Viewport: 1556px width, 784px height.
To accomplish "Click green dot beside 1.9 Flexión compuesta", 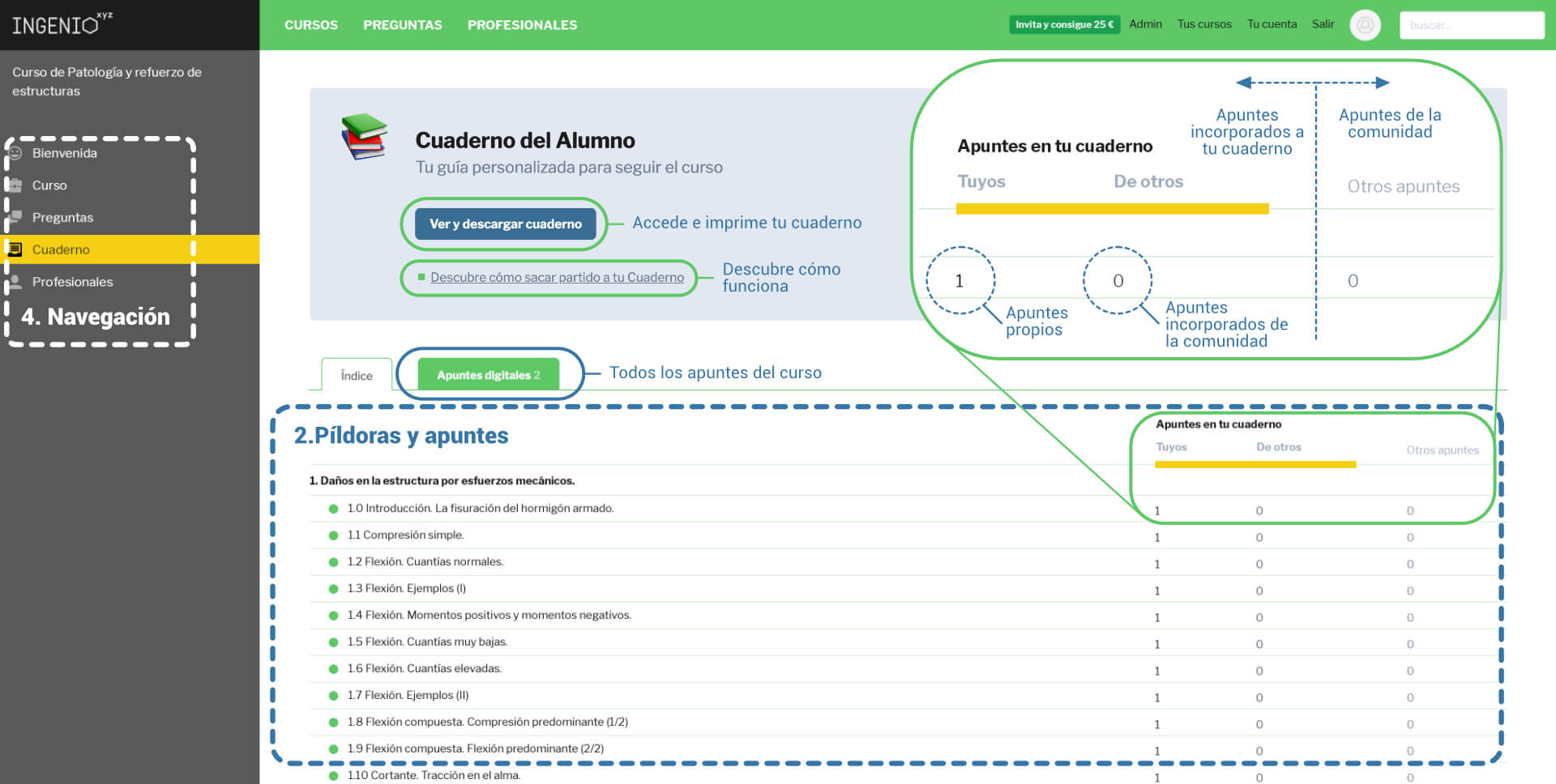I will [x=333, y=749].
